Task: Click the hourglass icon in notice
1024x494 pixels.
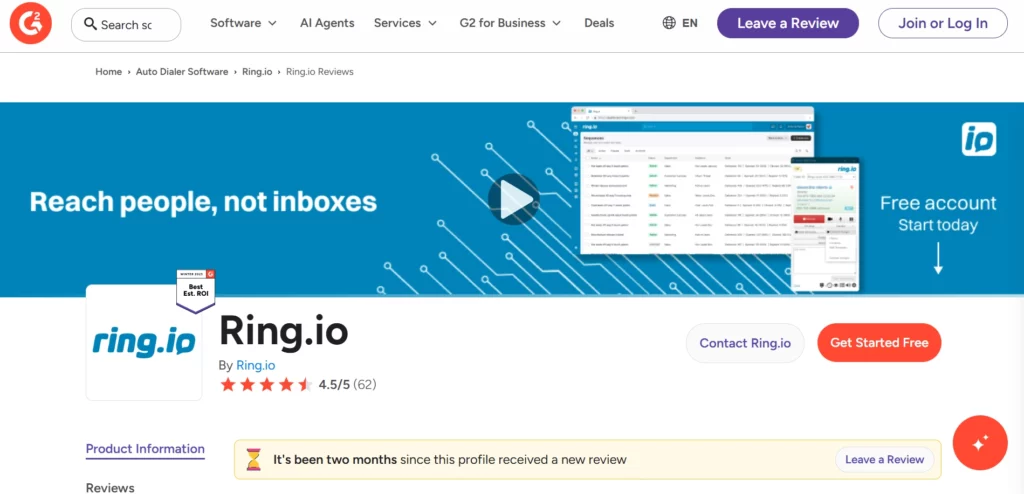Action: [253, 459]
